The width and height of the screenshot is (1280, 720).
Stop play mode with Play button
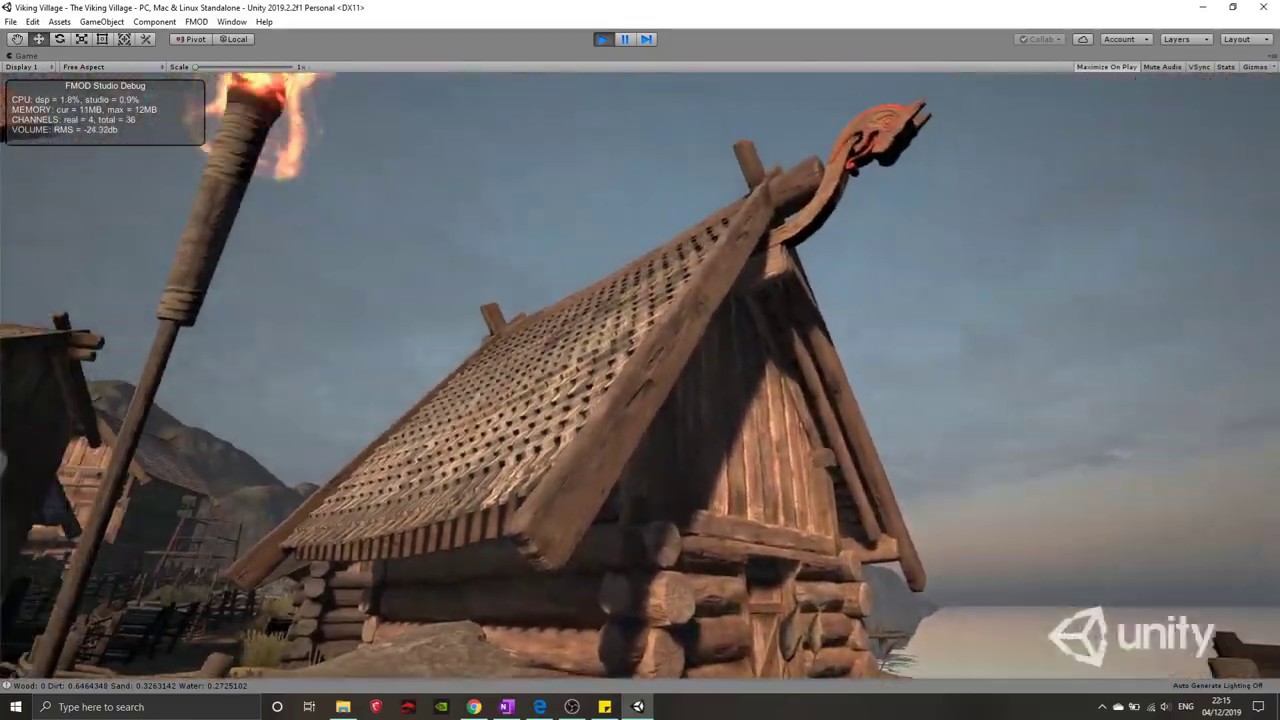(x=603, y=39)
